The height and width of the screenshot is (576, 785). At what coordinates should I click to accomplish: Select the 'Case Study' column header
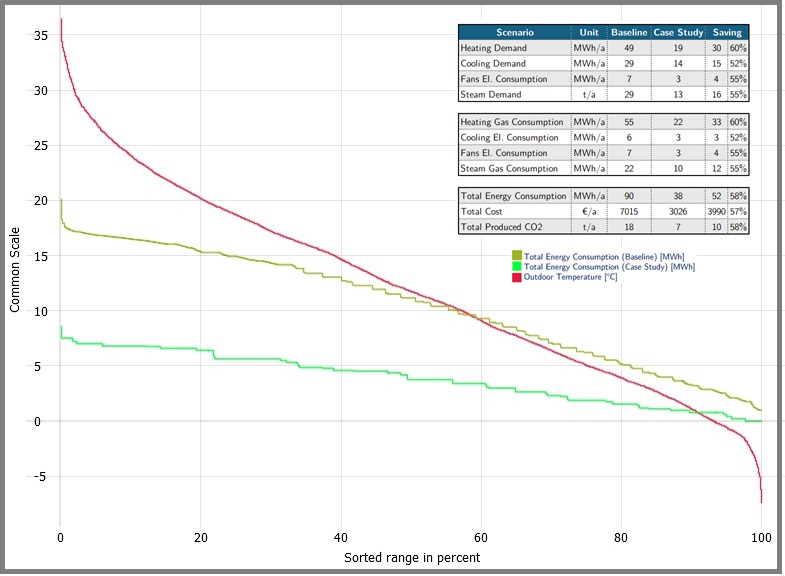(x=678, y=32)
